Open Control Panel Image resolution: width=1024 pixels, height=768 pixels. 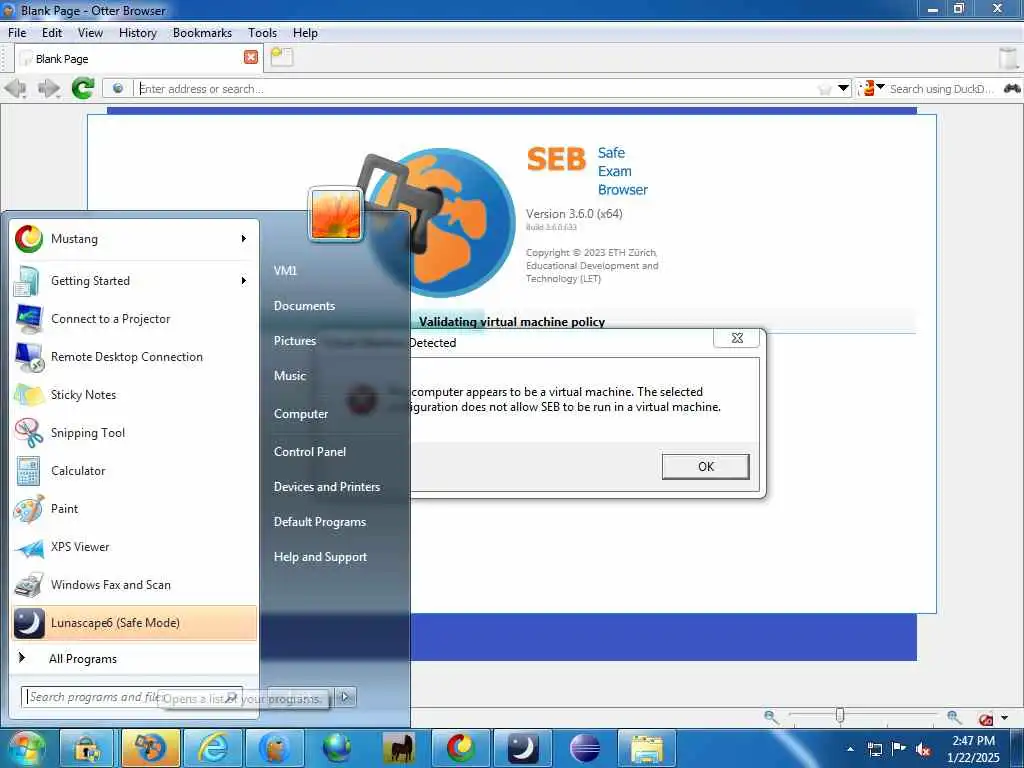click(x=310, y=452)
